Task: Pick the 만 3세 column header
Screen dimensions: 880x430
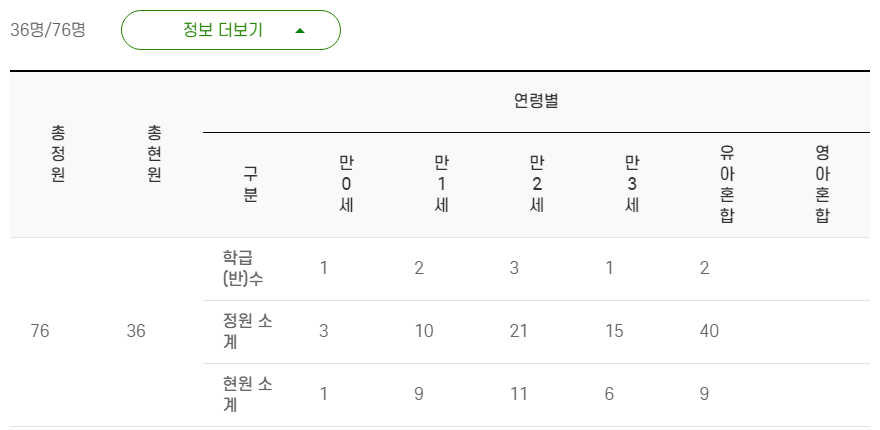Action: click(x=632, y=185)
